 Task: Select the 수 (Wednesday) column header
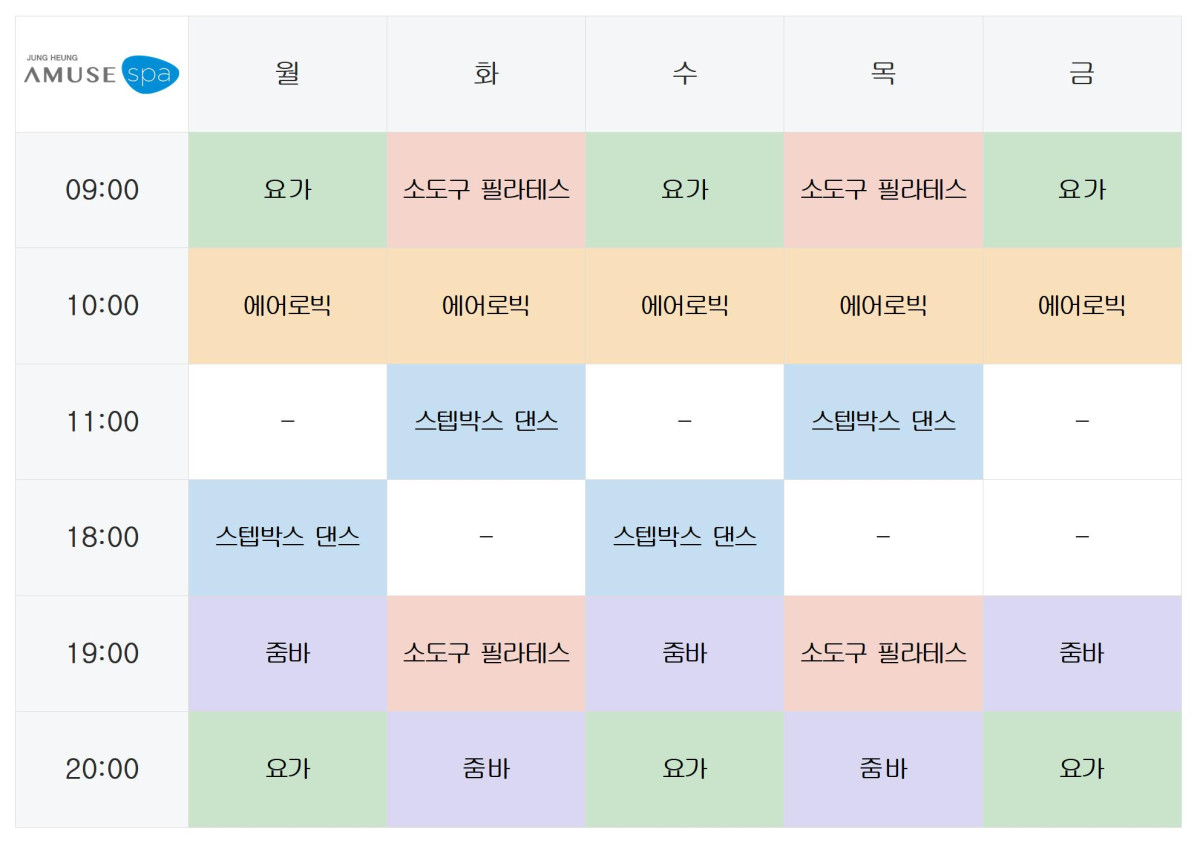click(684, 74)
